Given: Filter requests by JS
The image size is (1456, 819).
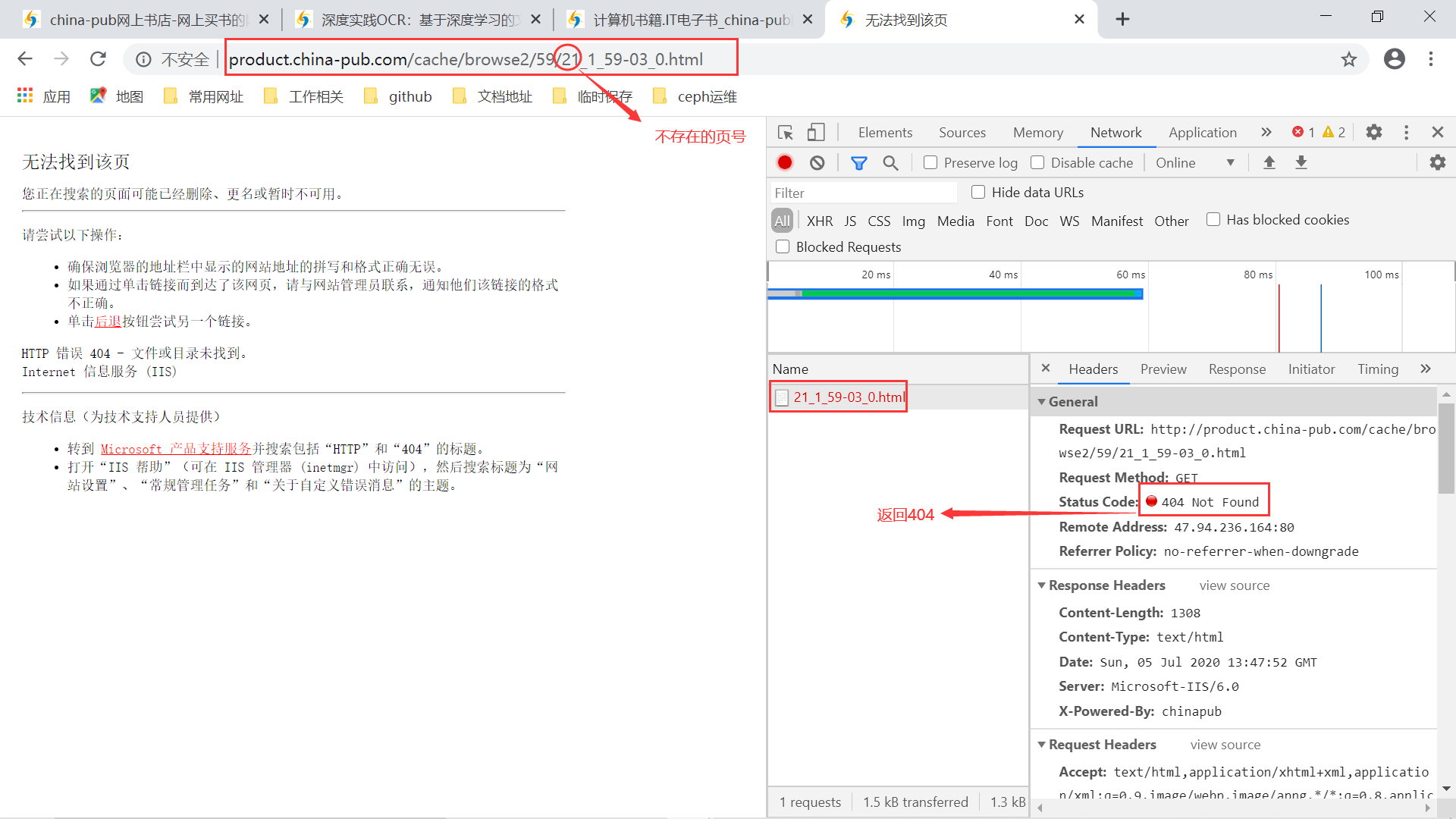Looking at the screenshot, I should 850,221.
